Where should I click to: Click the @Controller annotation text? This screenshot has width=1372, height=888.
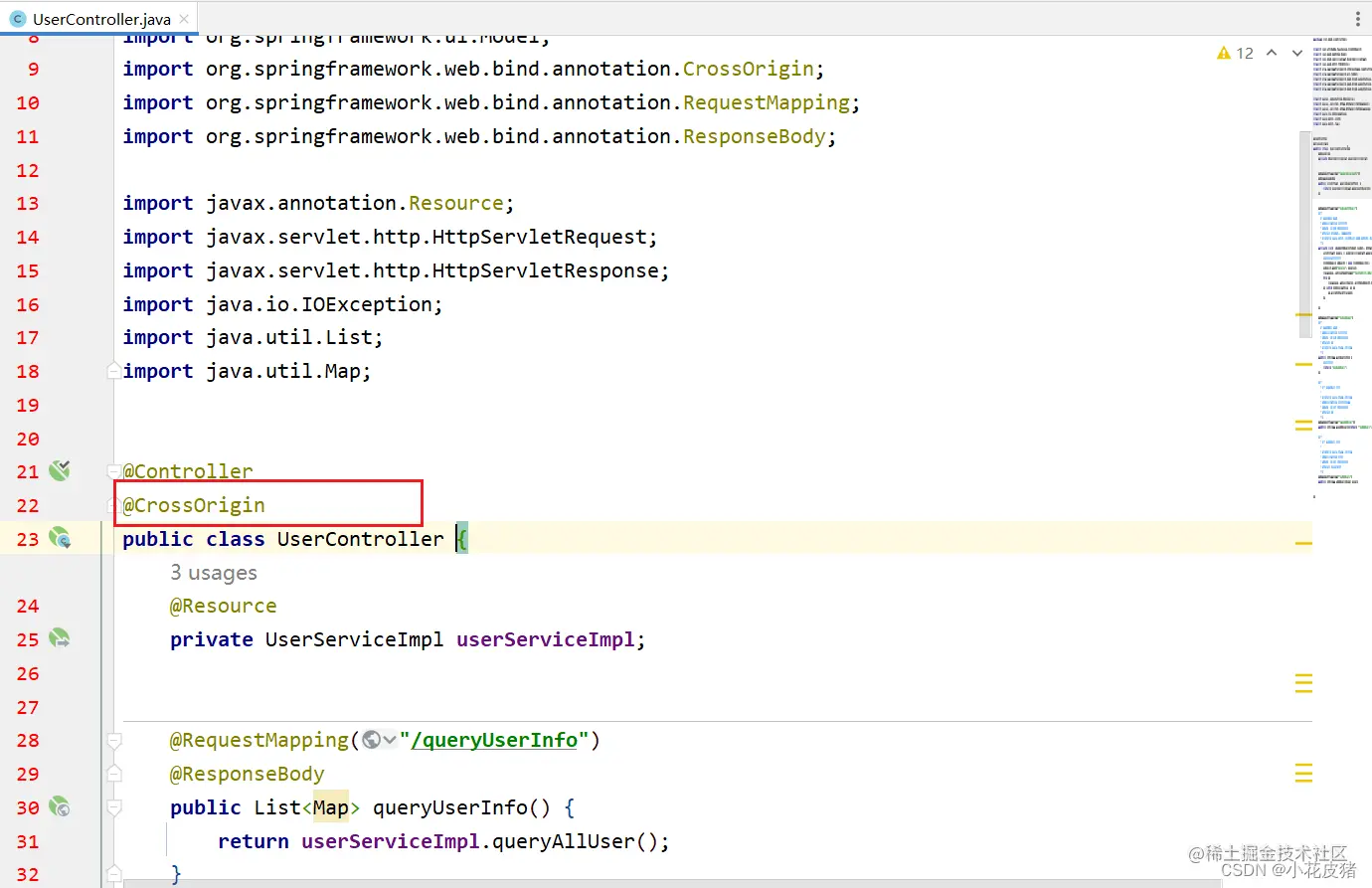(188, 471)
